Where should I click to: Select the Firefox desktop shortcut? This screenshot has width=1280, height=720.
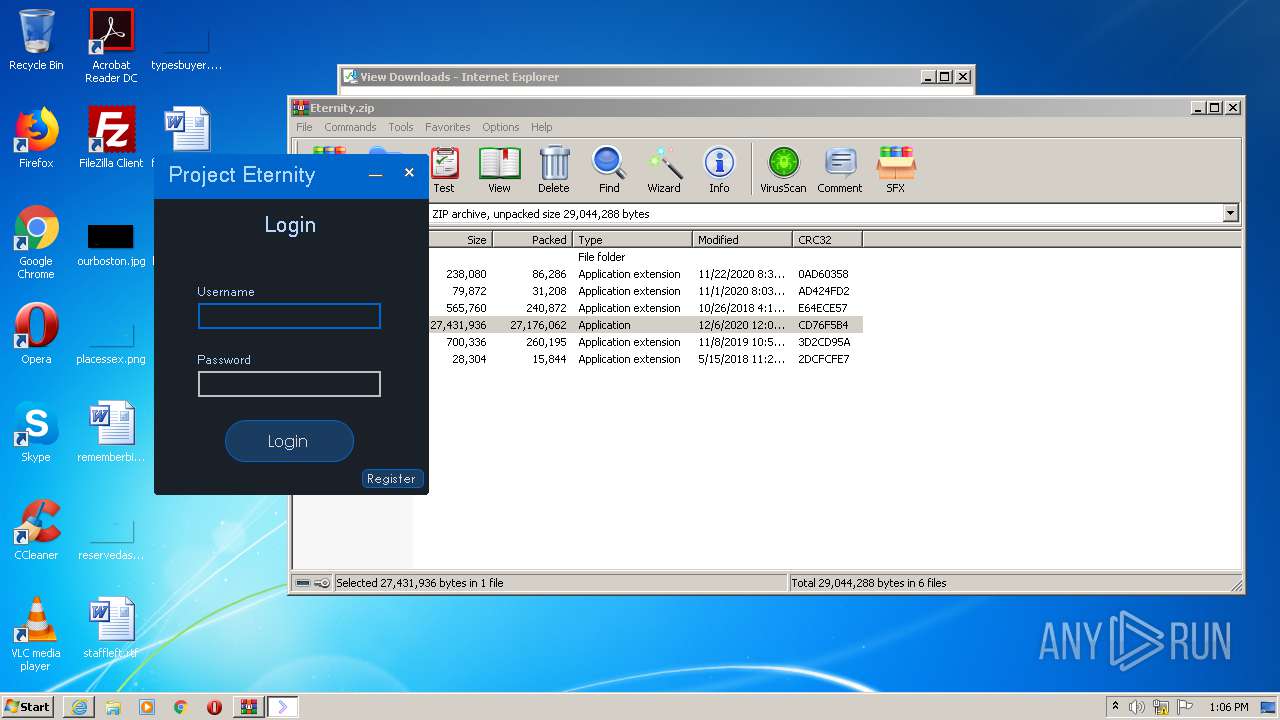36,138
